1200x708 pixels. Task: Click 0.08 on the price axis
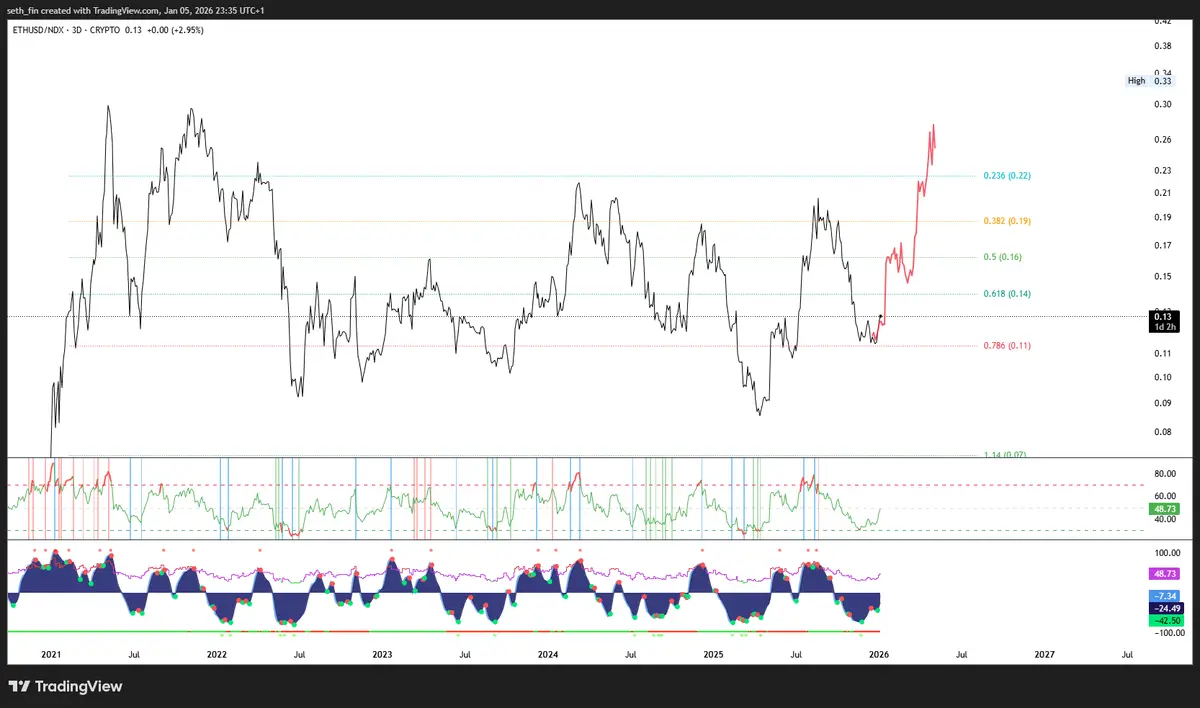tap(1162, 432)
